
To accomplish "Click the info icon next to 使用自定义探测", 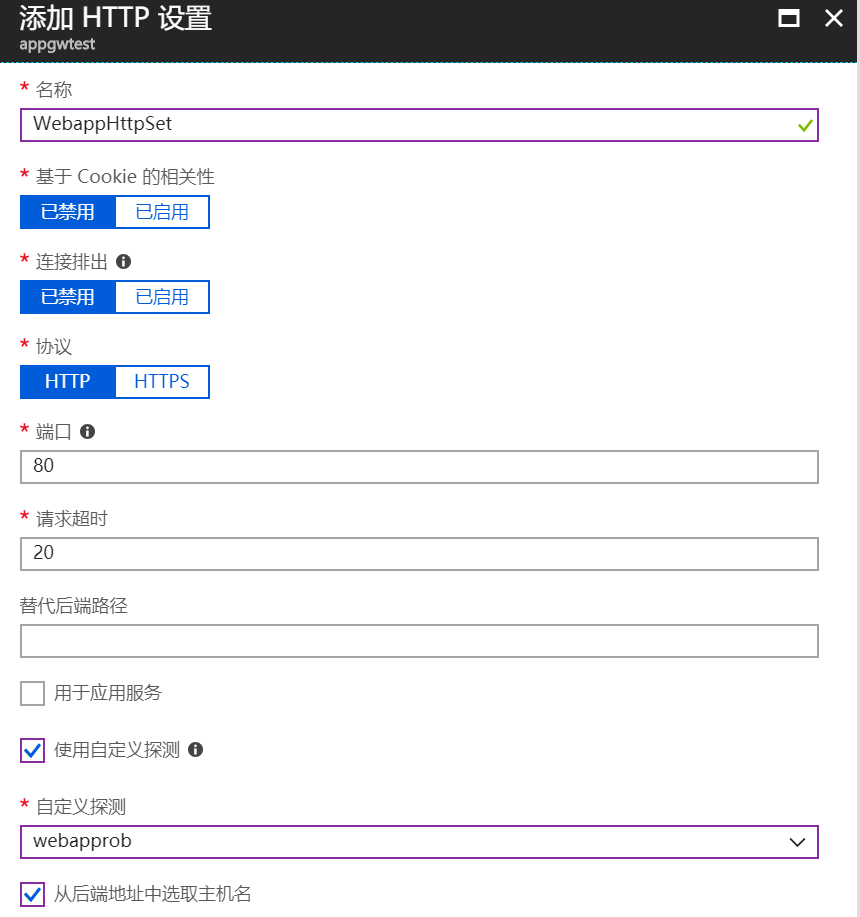I will coord(196,749).
